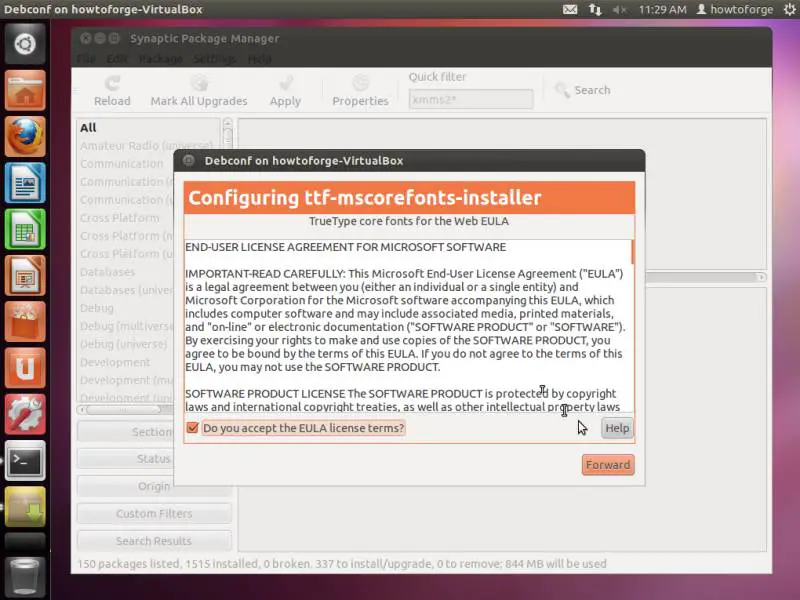Check the EULA license terms acceptance checkbox
This screenshot has width=800, height=600.
pyautogui.click(x=193, y=428)
